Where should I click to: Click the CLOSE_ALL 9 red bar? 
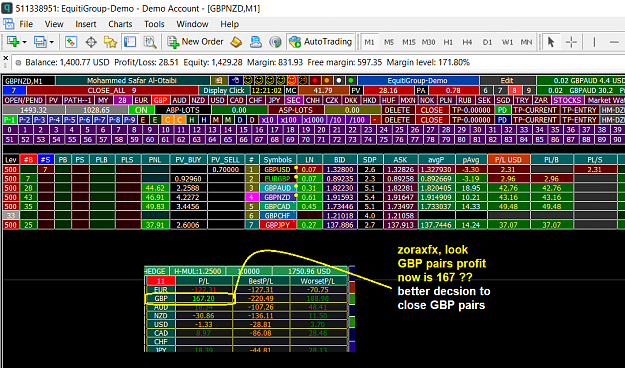tap(112, 91)
